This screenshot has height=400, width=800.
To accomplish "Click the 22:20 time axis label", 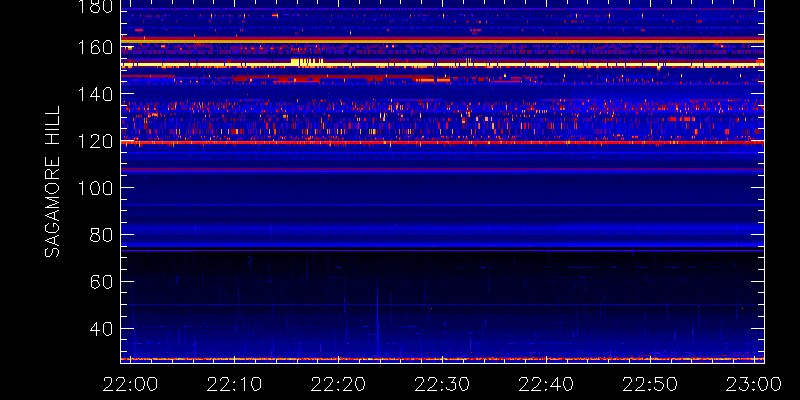I will point(338,384).
